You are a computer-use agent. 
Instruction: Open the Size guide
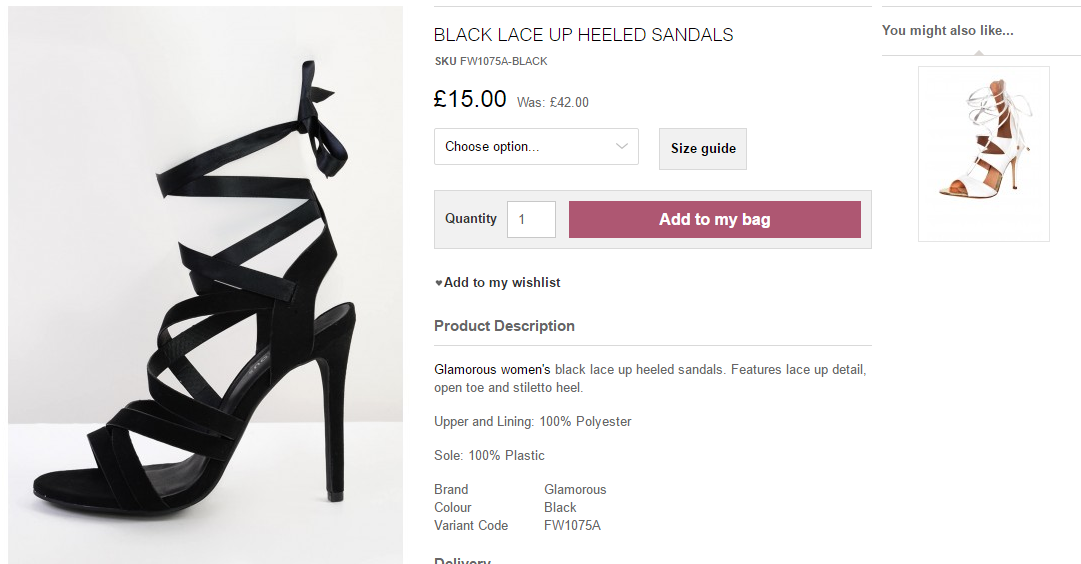tap(702, 149)
